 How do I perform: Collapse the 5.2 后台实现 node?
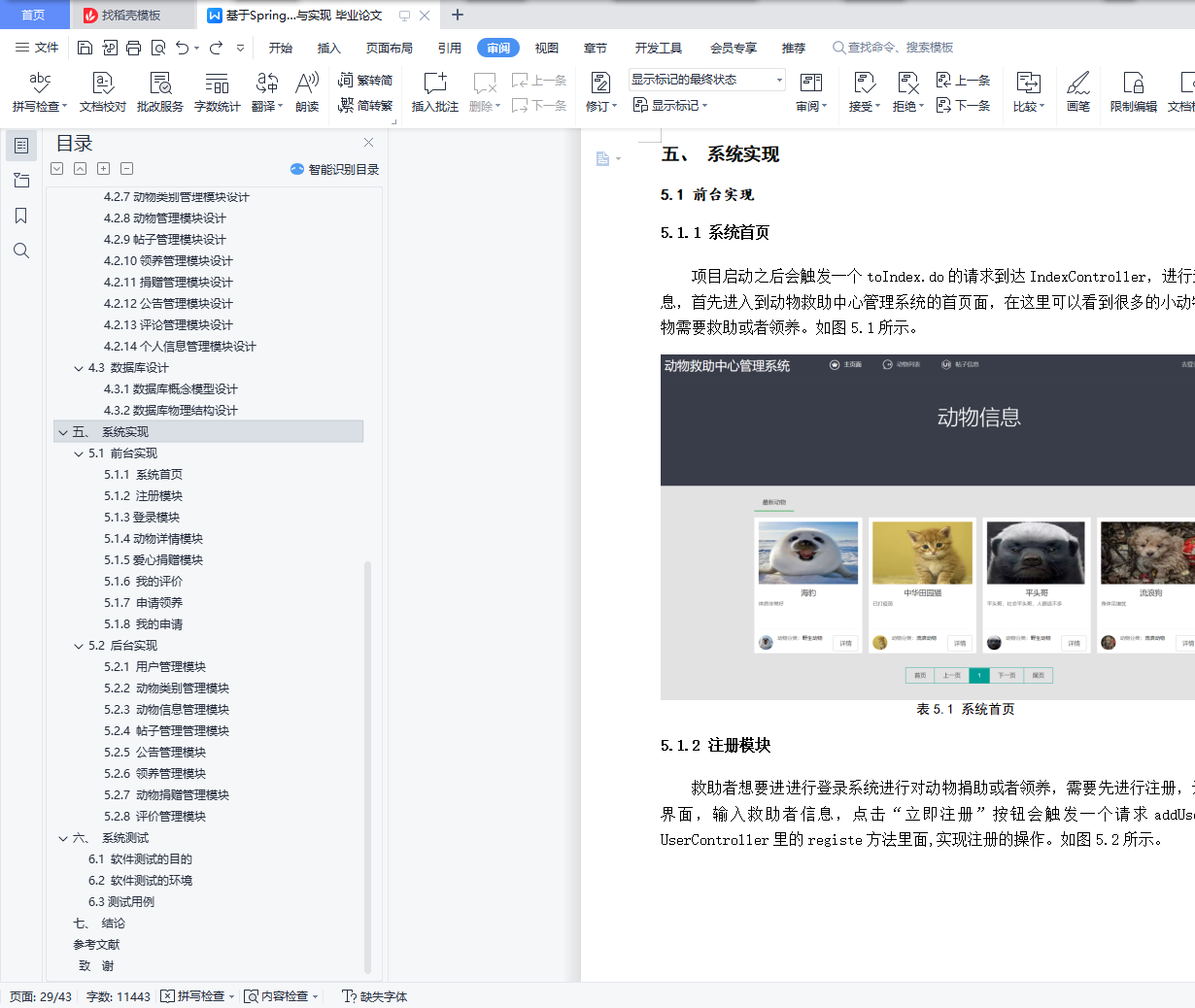tap(79, 646)
